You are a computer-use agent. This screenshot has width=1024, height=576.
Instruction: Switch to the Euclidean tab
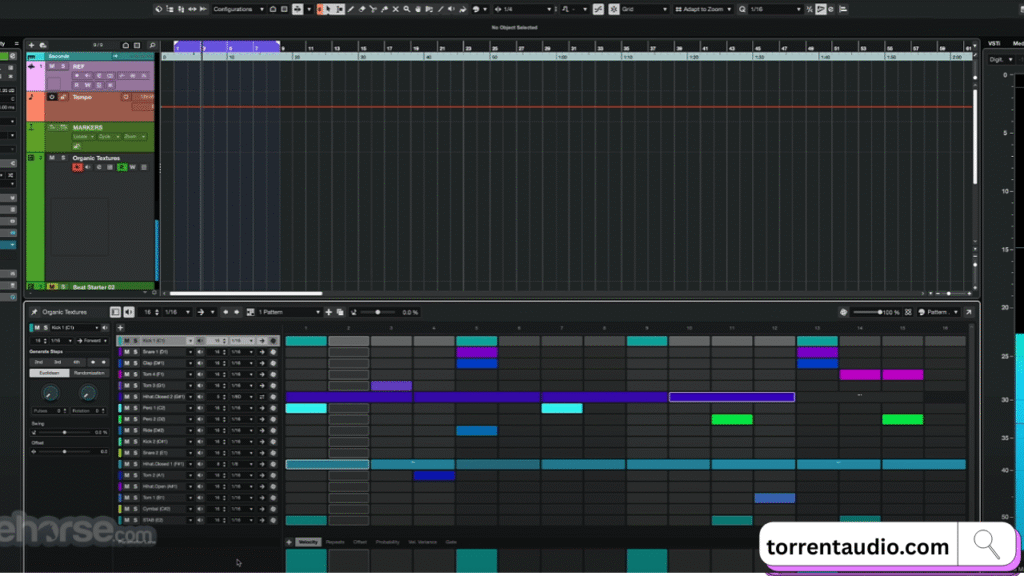click(49, 373)
